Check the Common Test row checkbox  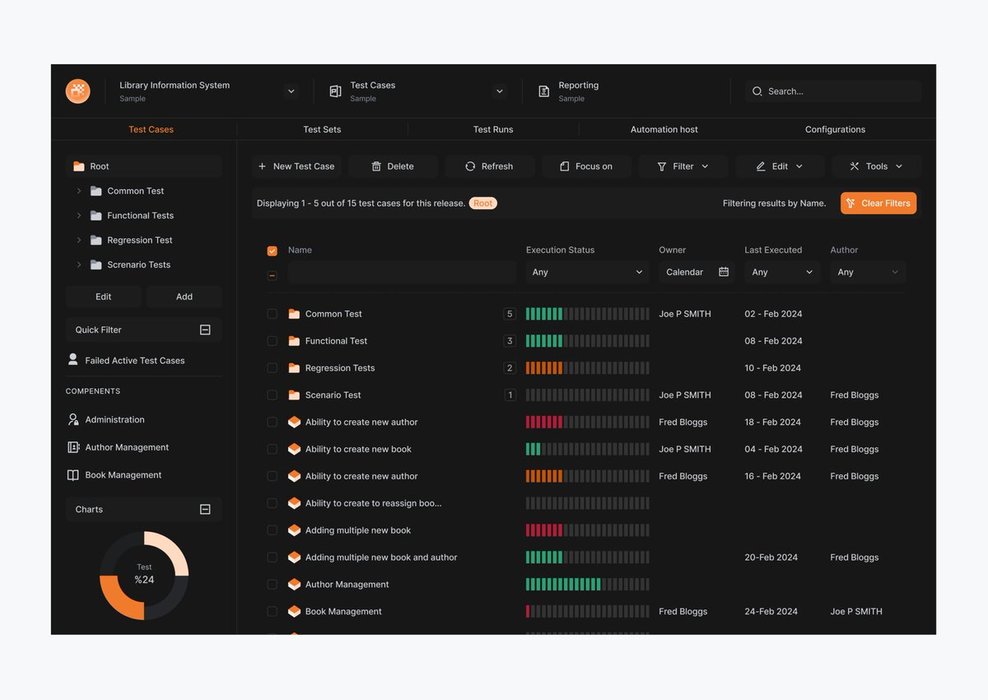[272, 314]
